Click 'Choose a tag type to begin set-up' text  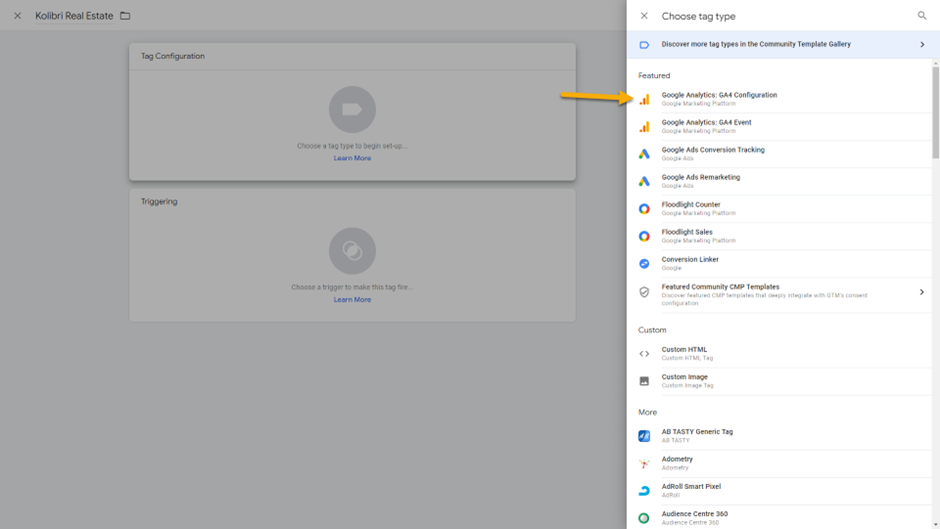point(352,146)
